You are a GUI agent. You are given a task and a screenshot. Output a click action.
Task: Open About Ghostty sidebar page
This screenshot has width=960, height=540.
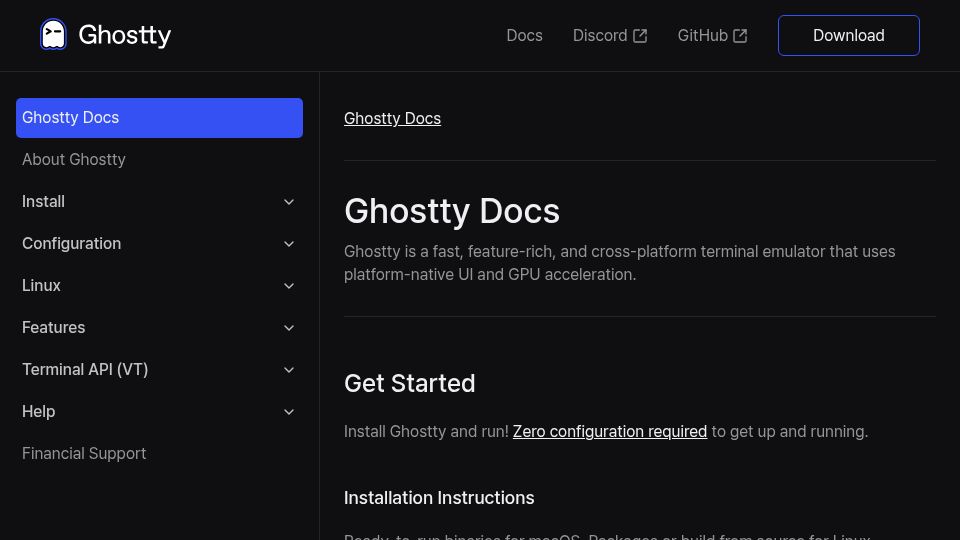73,159
